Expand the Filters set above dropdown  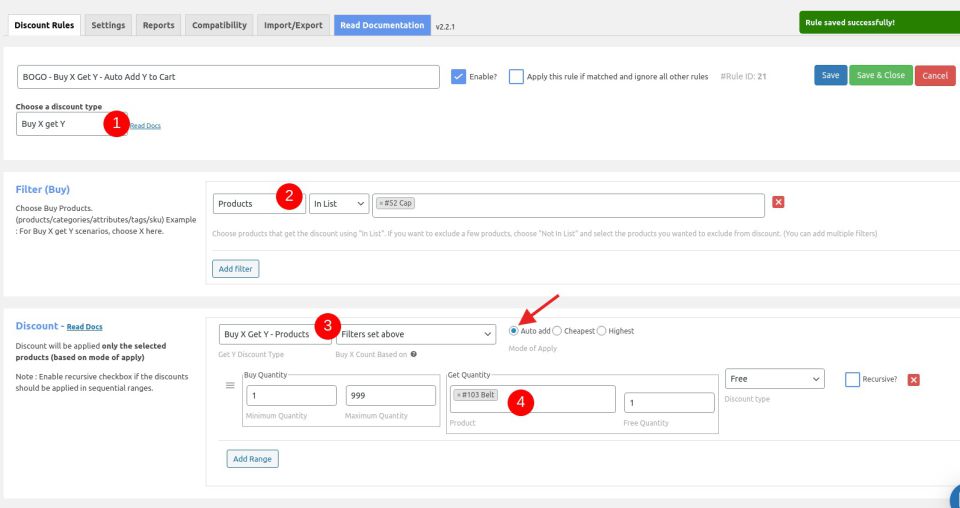pyautogui.click(x=416, y=334)
